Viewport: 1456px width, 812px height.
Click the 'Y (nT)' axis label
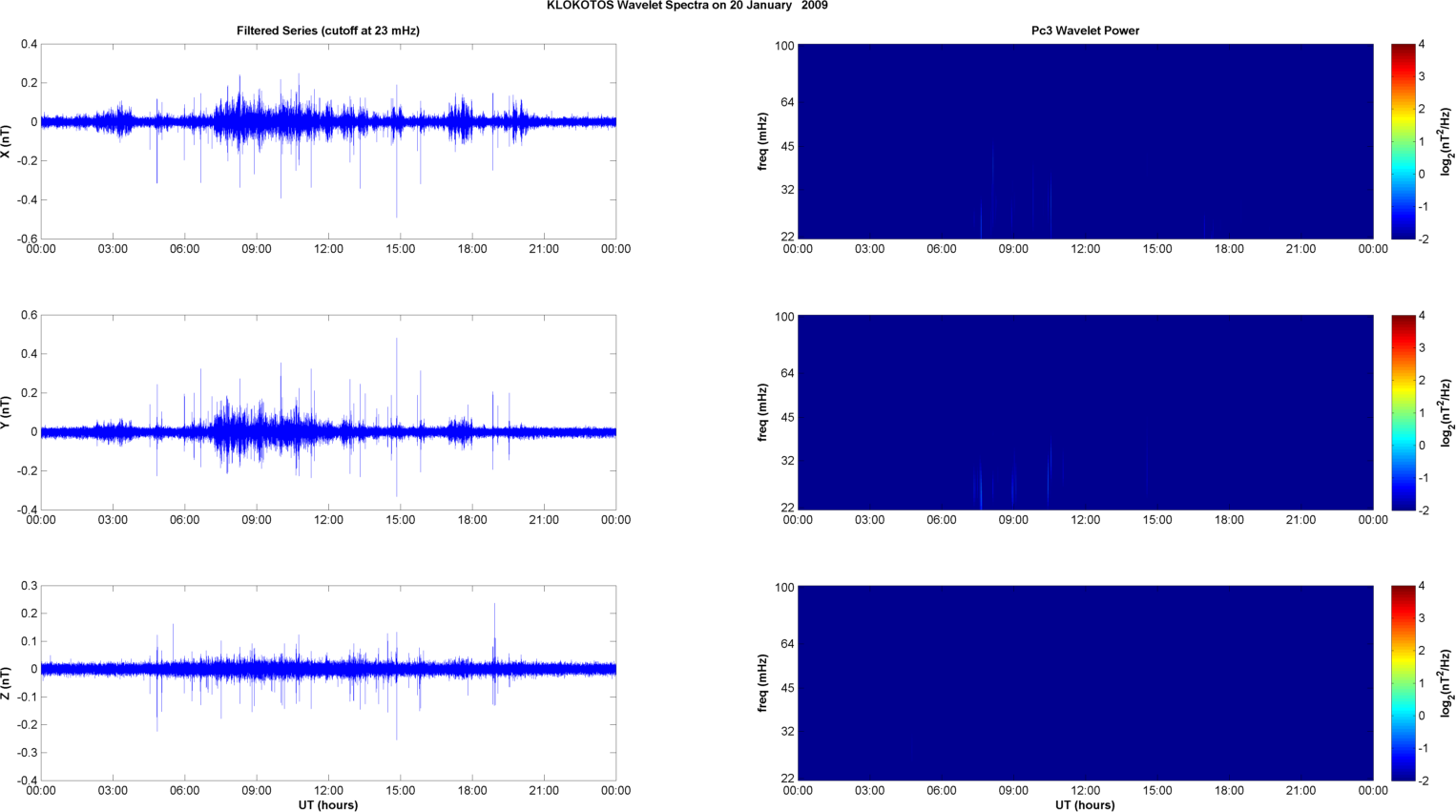[x=6, y=412]
